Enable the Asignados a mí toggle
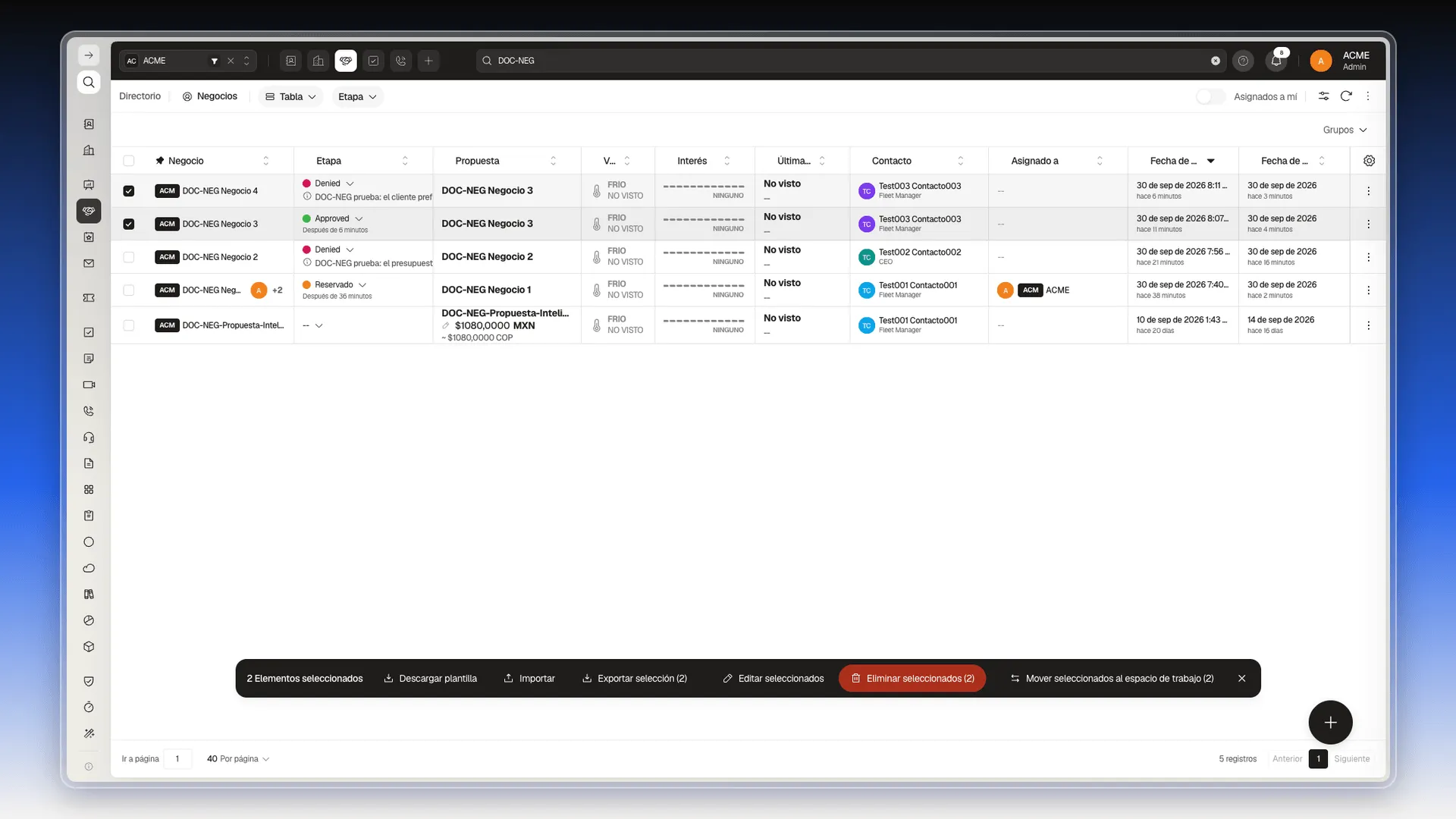The width and height of the screenshot is (1456, 819). tap(1210, 96)
